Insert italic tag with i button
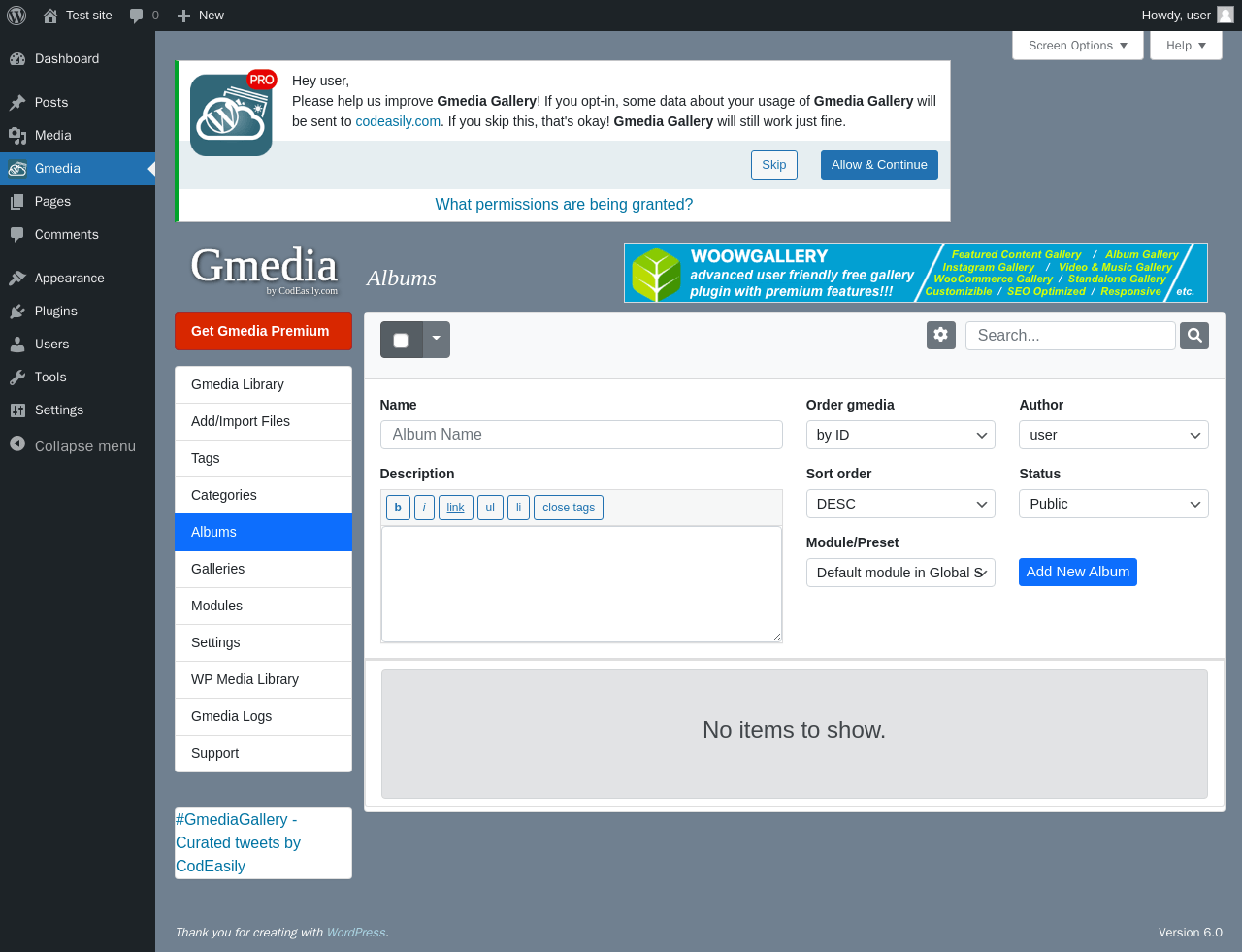Viewport: 1242px width, 952px height. click(424, 508)
